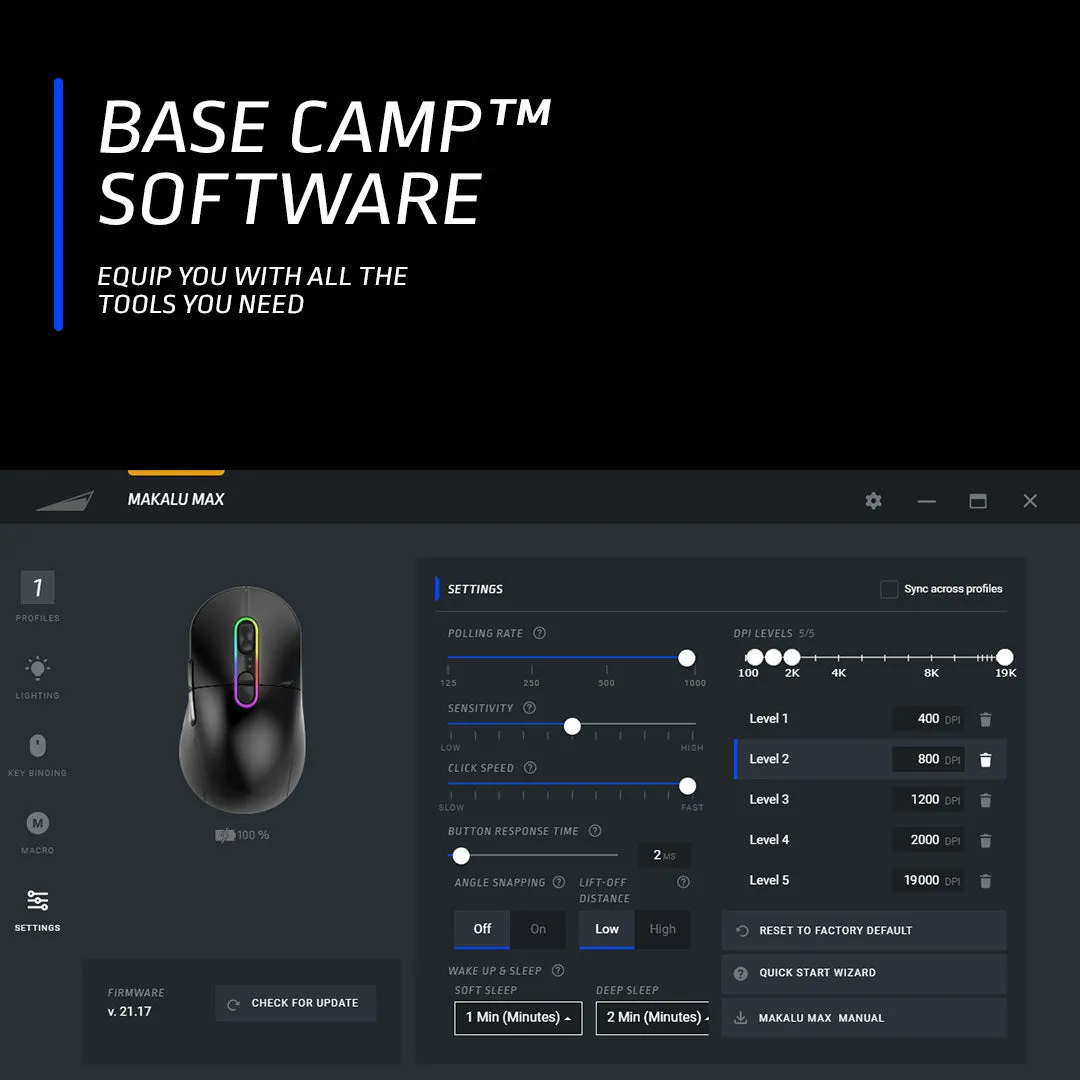Open the Macro section
The height and width of the screenshot is (1080, 1080).
click(x=37, y=823)
